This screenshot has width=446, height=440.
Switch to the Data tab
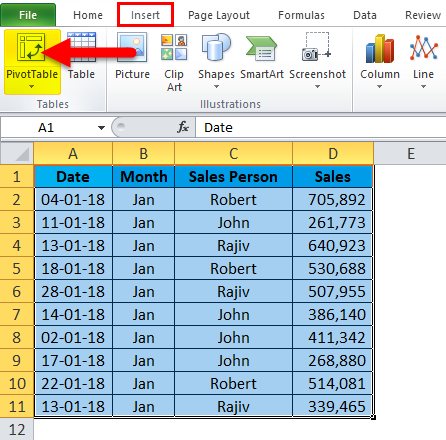[x=365, y=15]
